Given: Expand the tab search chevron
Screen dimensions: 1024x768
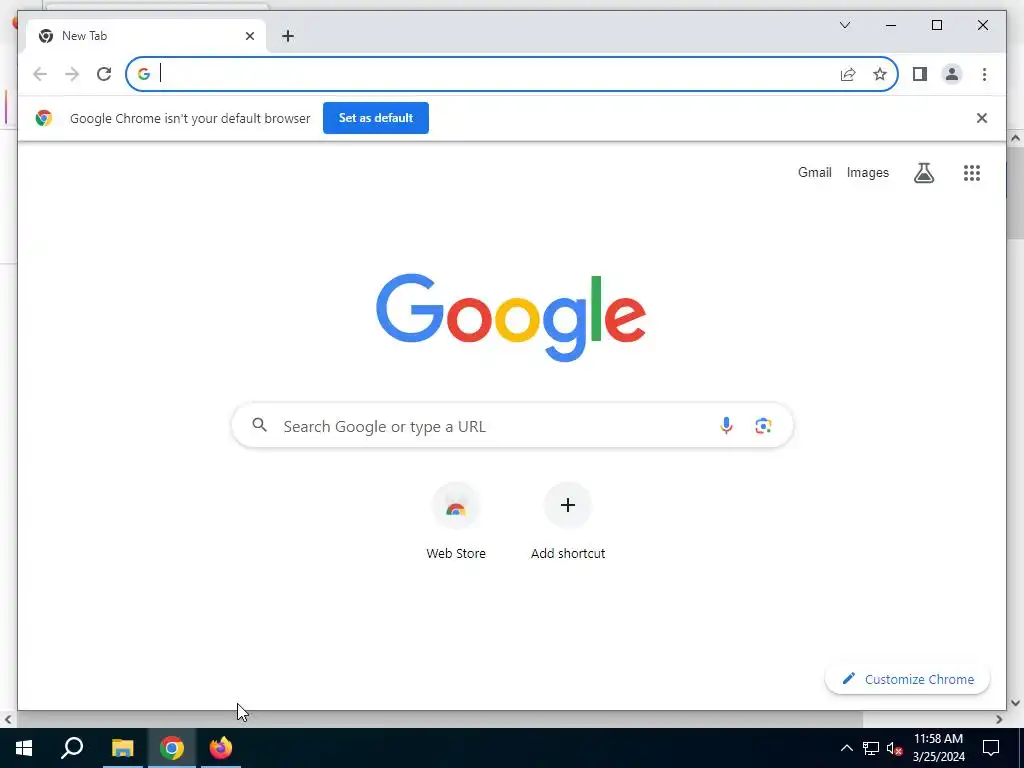Looking at the screenshot, I should coord(844,25).
